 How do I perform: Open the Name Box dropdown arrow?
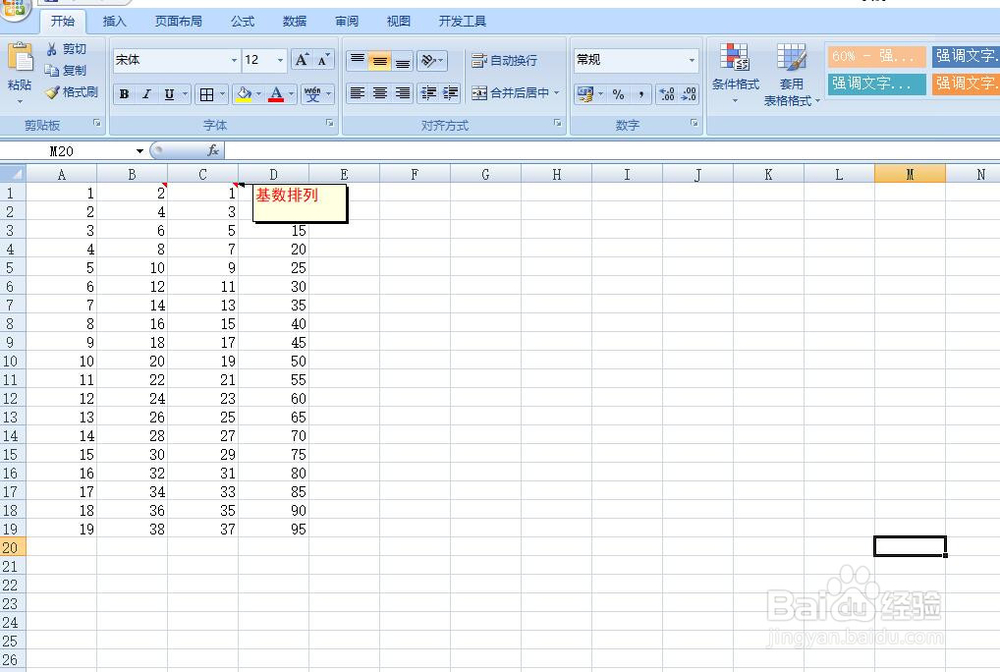click(x=140, y=151)
